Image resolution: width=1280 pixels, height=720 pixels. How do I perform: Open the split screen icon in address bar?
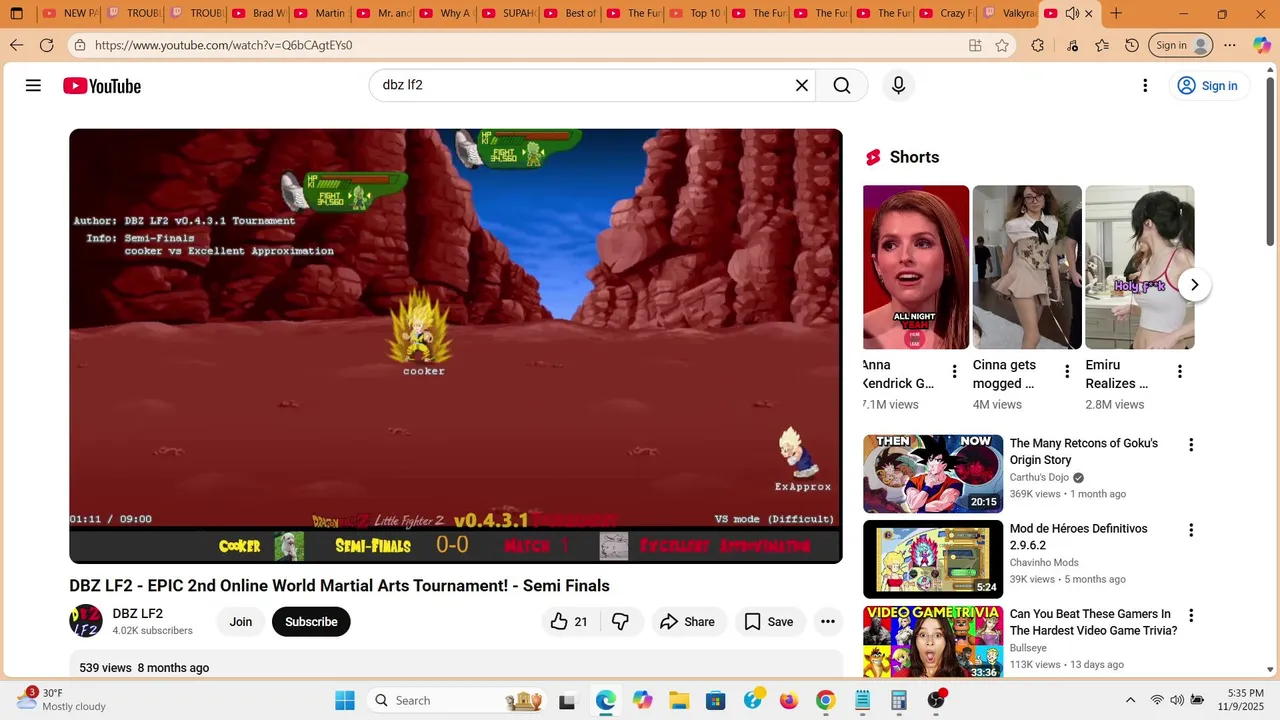975,45
